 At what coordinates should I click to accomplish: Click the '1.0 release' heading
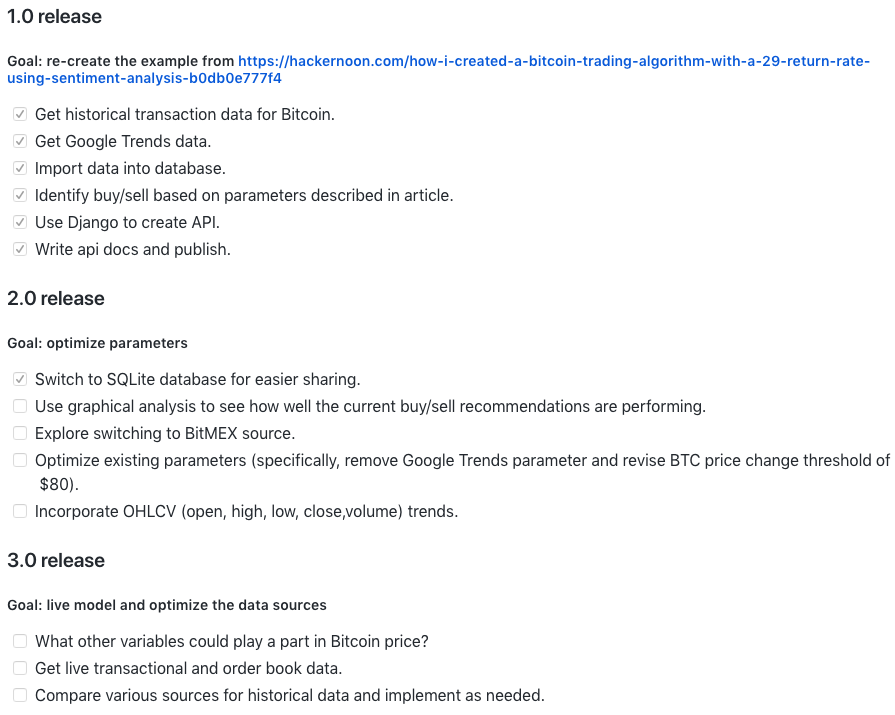pyautogui.click(x=54, y=17)
